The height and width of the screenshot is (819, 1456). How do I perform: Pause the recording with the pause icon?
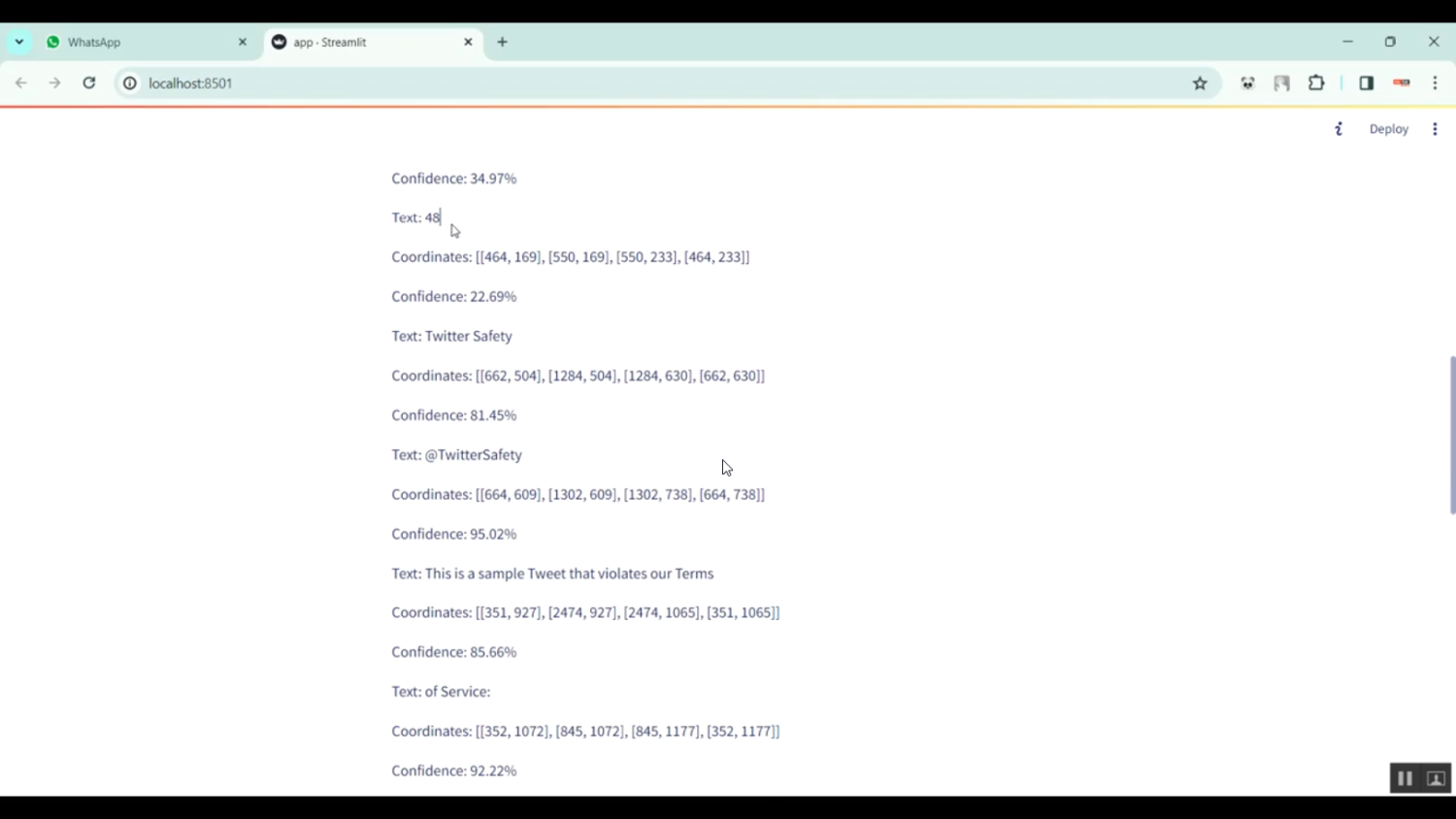click(x=1405, y=778)
